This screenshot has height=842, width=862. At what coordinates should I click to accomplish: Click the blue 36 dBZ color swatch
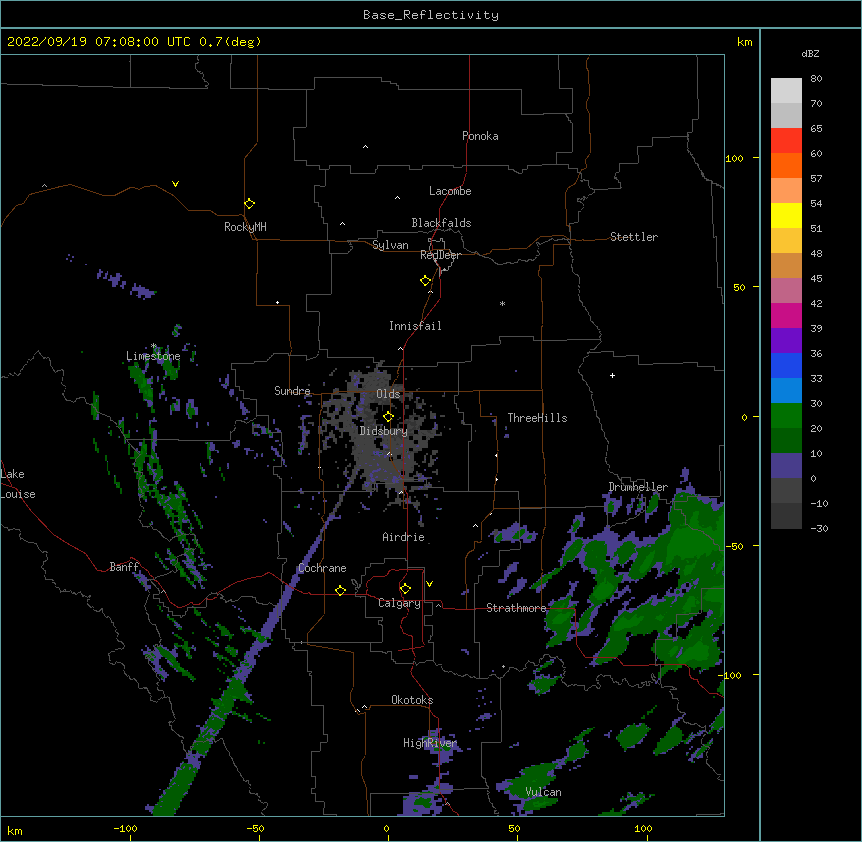coord(786,365)
